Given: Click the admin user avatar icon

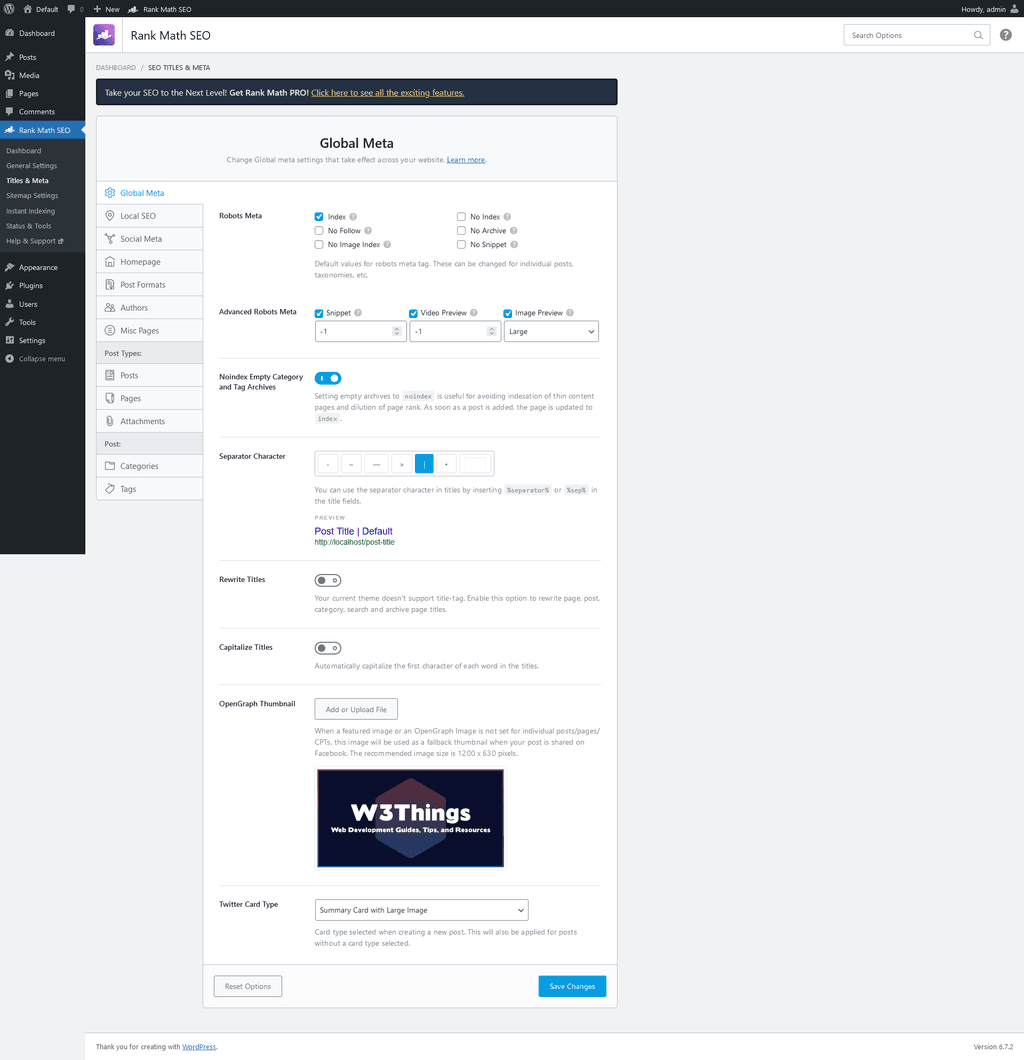Looking at the screenshot, I should tap(1015, 9).
